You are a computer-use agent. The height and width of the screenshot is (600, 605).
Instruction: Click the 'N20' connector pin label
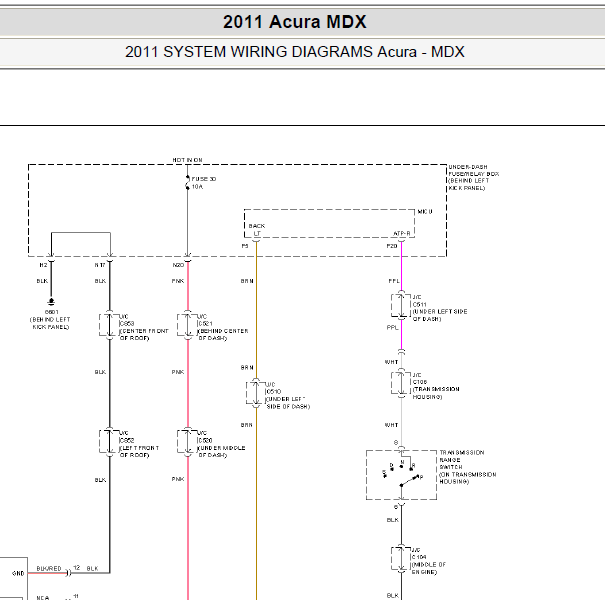178,265
